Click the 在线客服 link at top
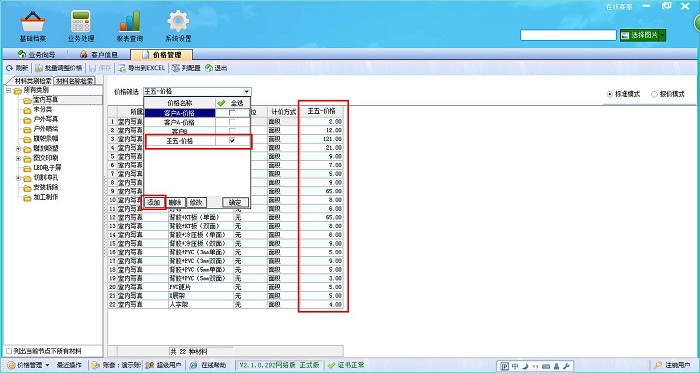This screenshot has height=373, width=700. pos(618,7)
